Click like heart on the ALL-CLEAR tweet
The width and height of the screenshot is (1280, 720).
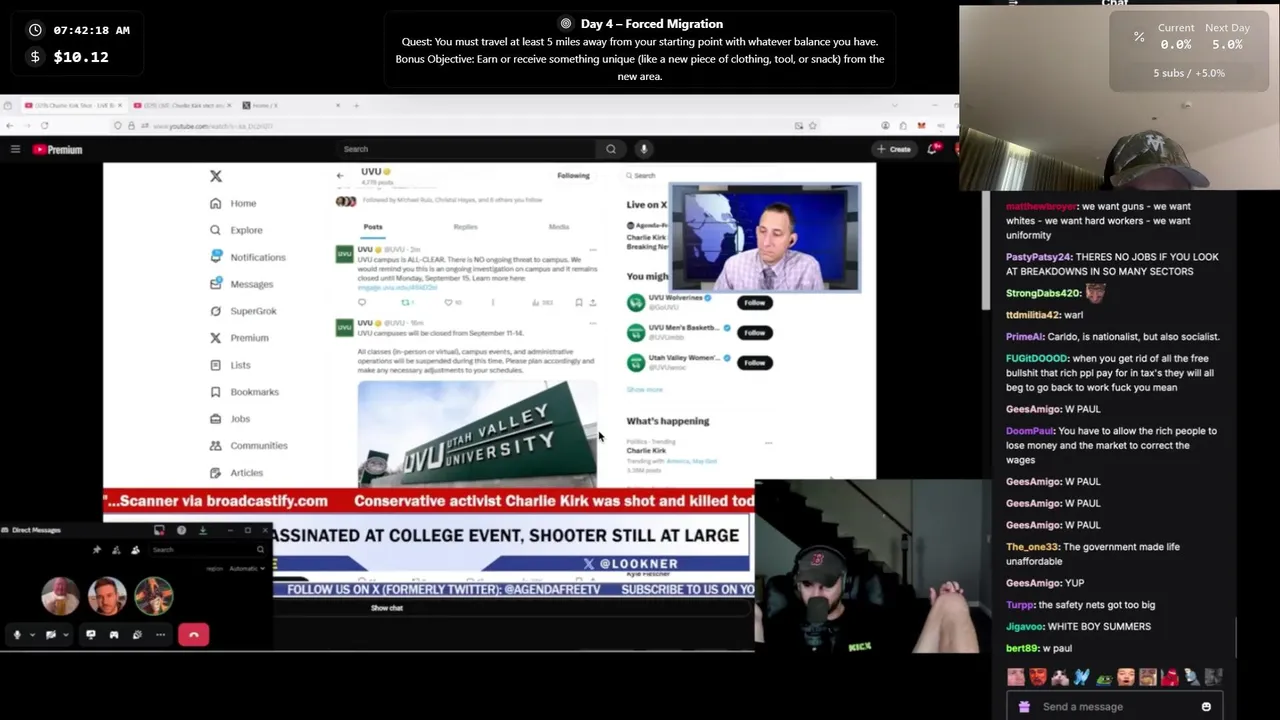[448, 302]
